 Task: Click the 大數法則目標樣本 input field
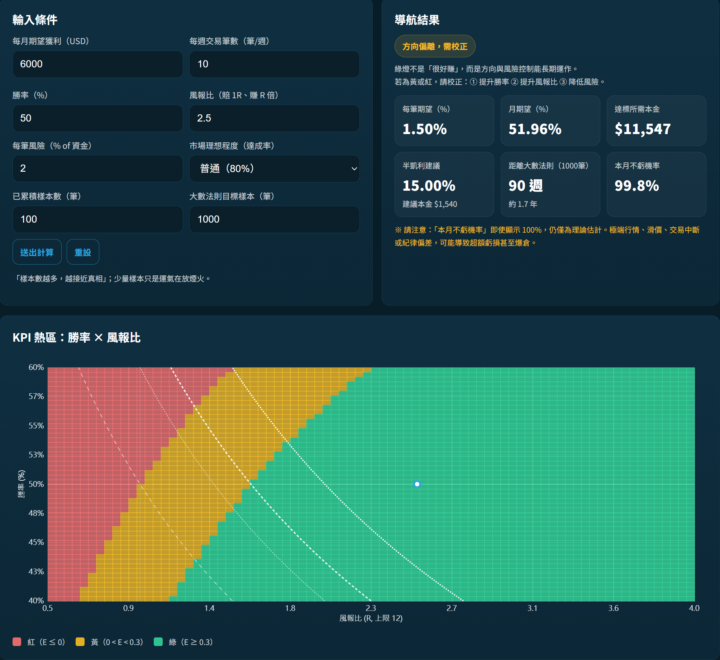click(273, 220)
